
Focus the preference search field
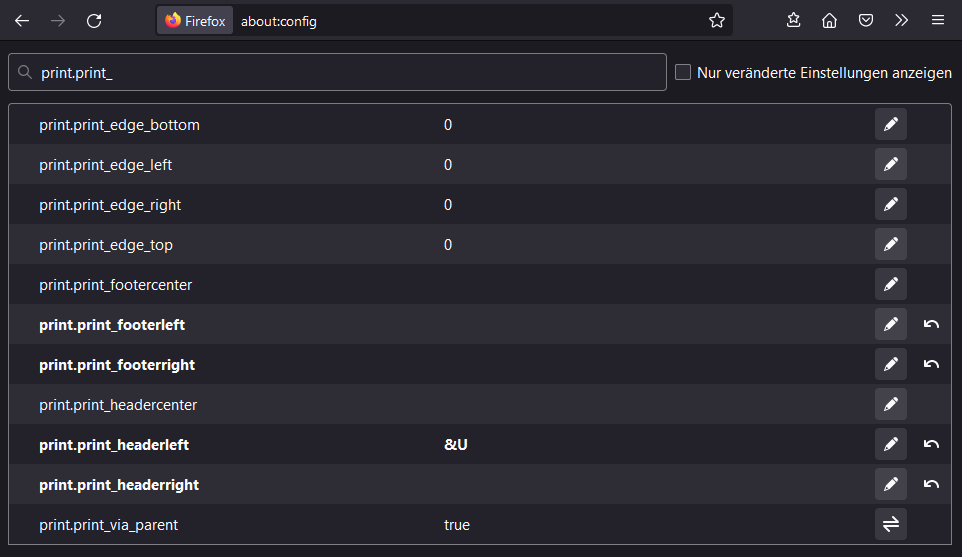[350, 73]
